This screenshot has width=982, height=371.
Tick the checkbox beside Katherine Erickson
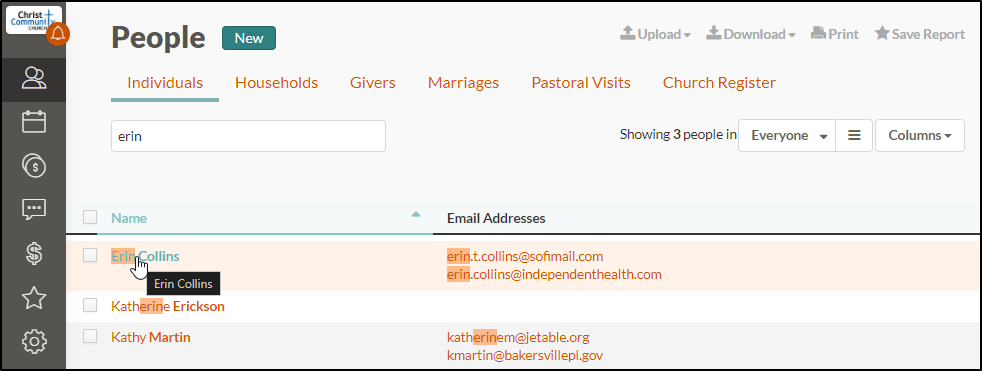click(x=90, y=305)
